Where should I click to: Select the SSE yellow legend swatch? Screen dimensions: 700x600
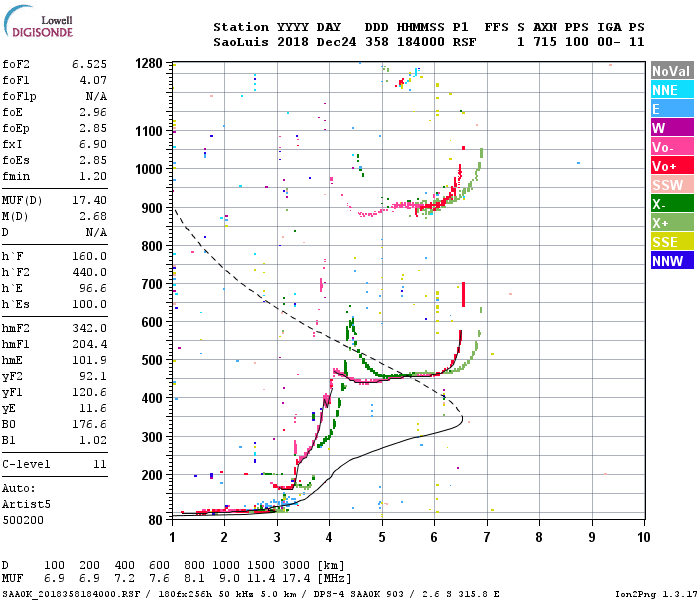[672, 242]
